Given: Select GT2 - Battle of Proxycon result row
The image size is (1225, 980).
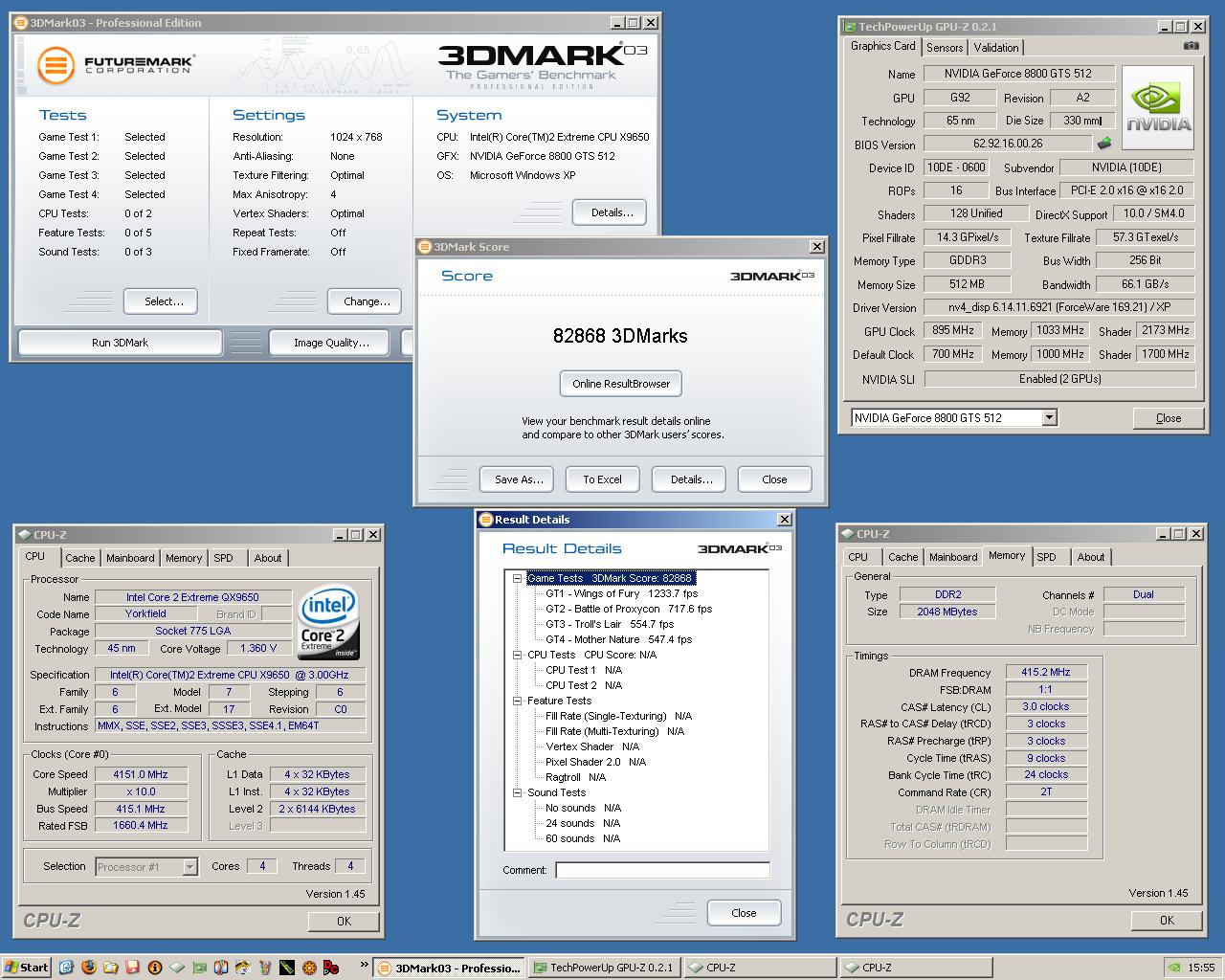Looking at the screenshot, I should tap(629, 609).
